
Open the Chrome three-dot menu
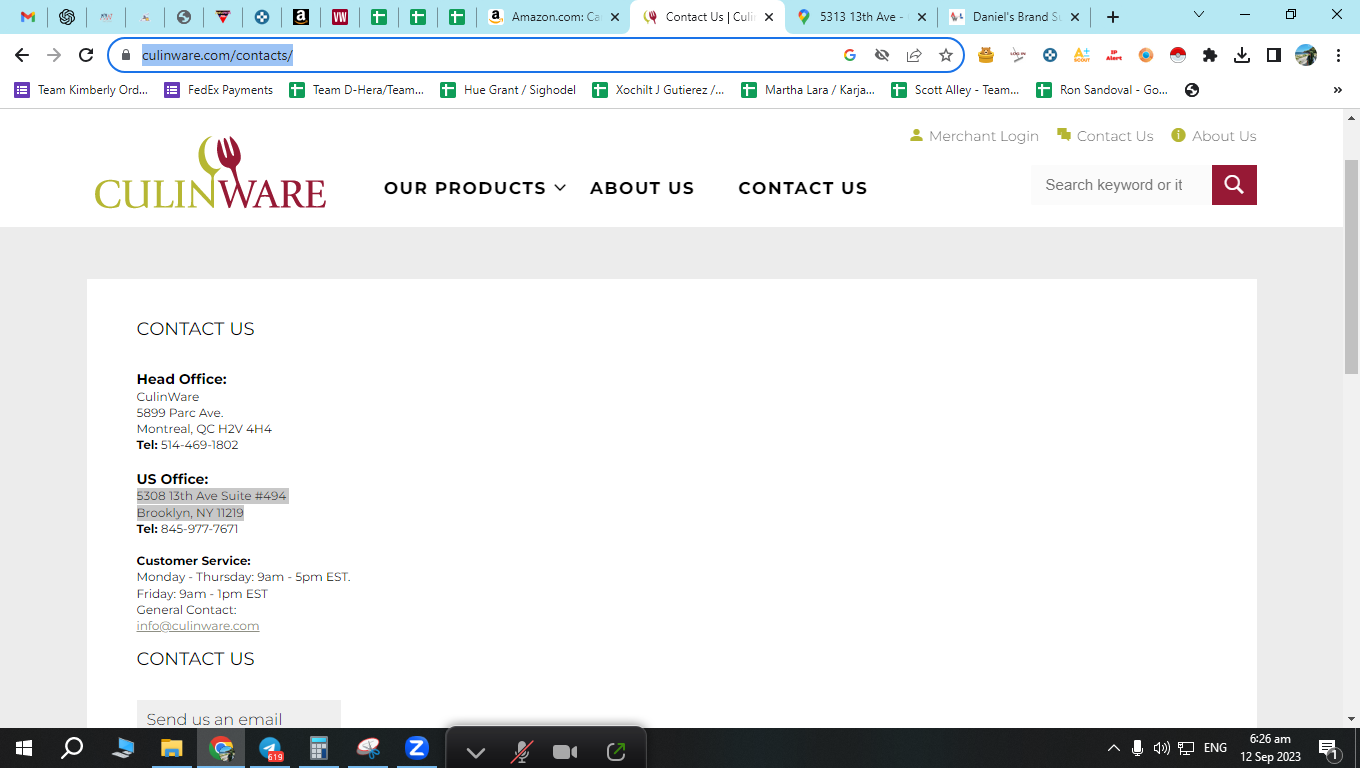(1338, 55)
